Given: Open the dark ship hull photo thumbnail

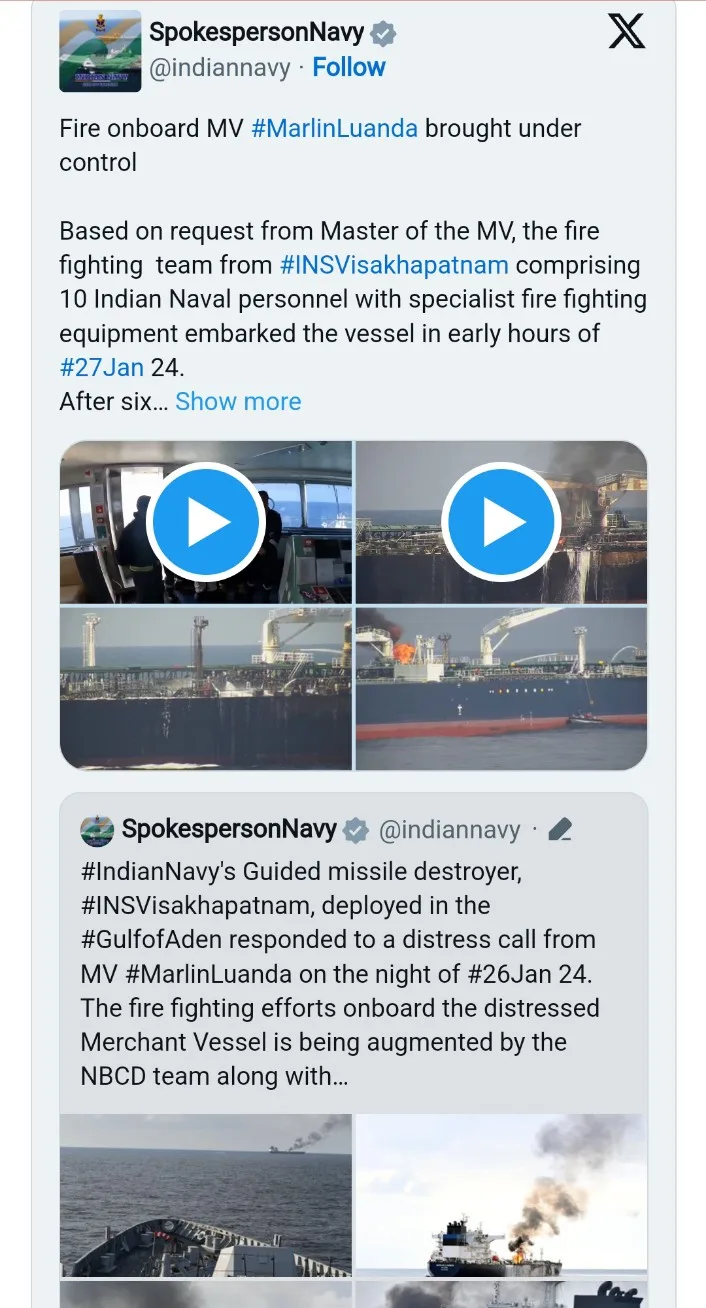Looking at the screenshot, I should (205, 688).
